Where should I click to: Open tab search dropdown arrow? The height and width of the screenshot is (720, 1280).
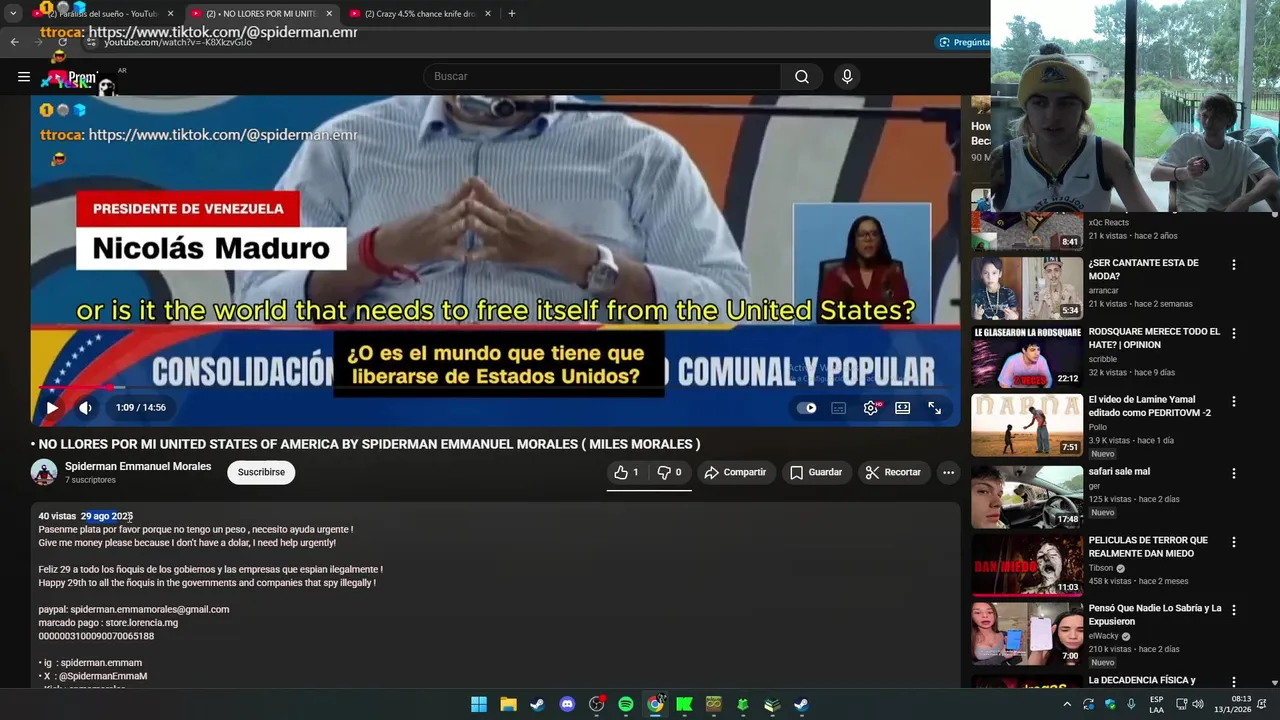point(13,14)
